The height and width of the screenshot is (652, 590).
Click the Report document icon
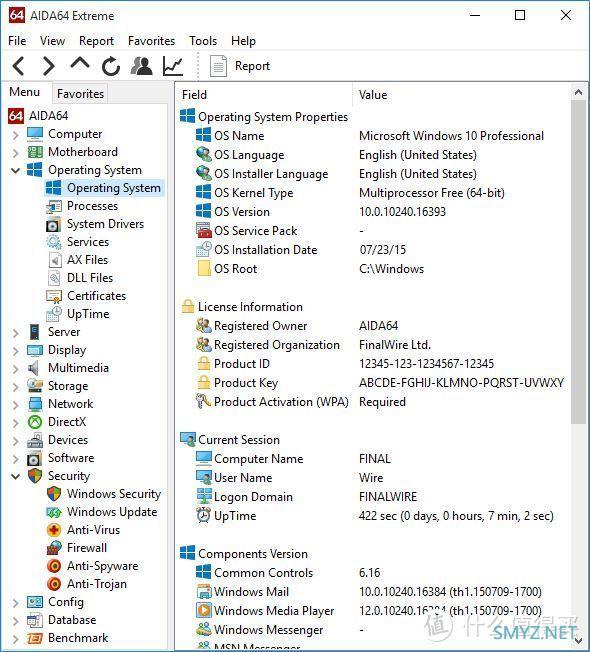click(x=218, y=66)
